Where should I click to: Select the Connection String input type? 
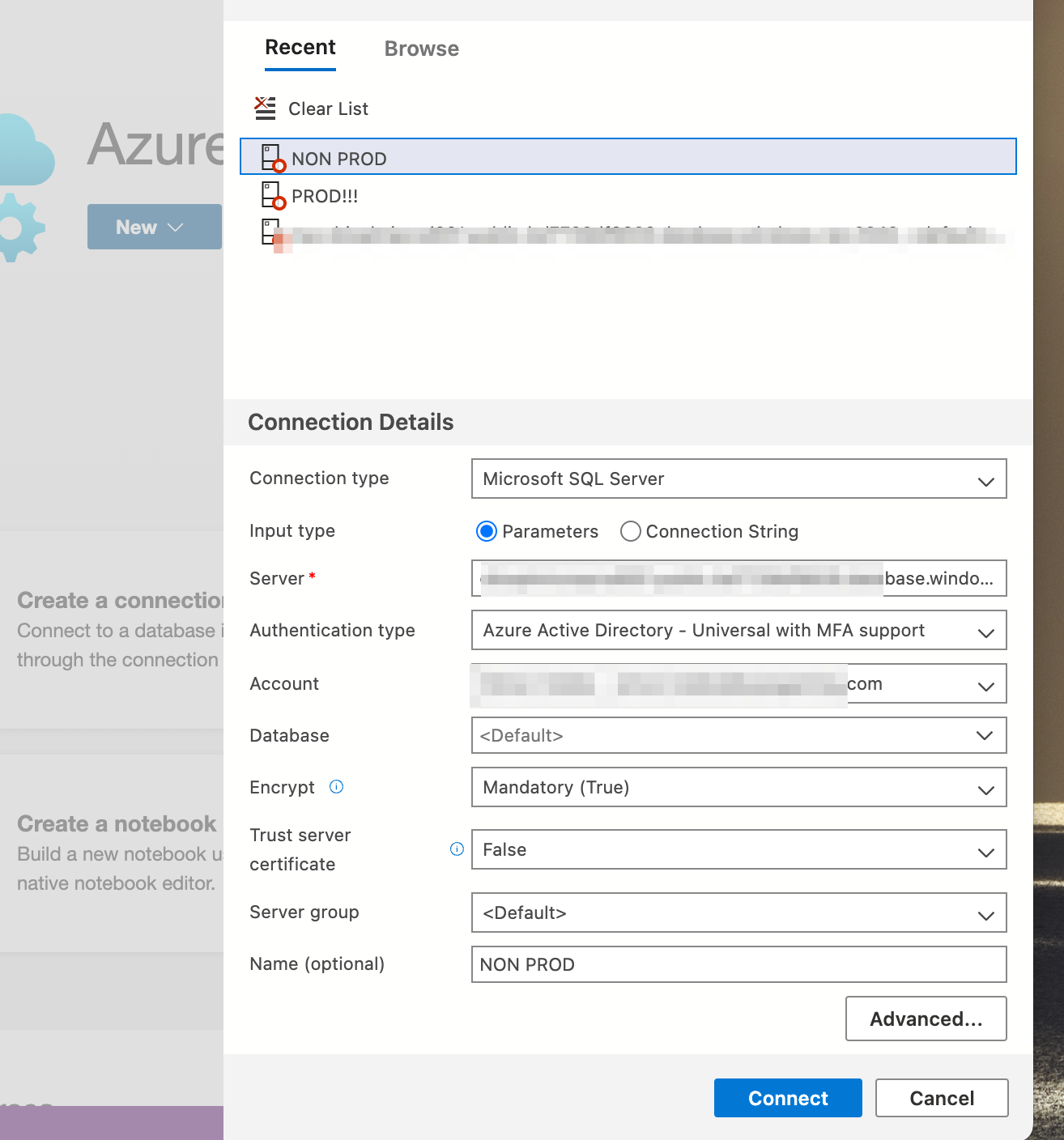click(631, 531)
